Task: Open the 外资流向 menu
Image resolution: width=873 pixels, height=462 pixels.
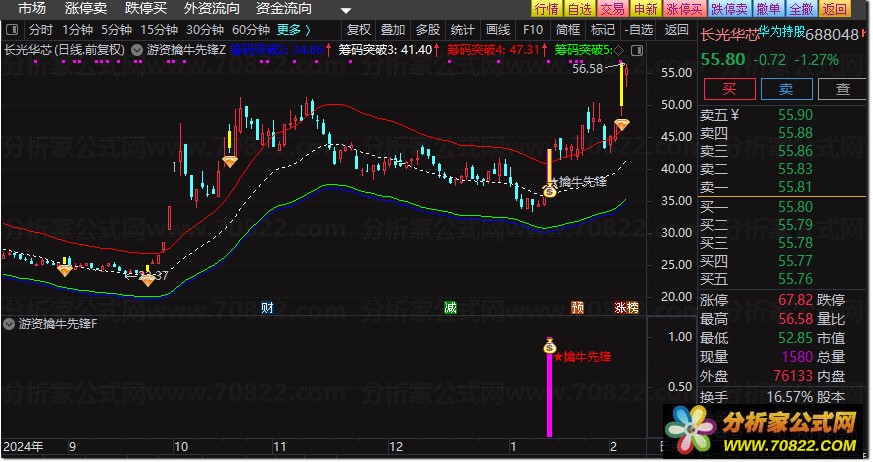Action: (x=212, y=8)
